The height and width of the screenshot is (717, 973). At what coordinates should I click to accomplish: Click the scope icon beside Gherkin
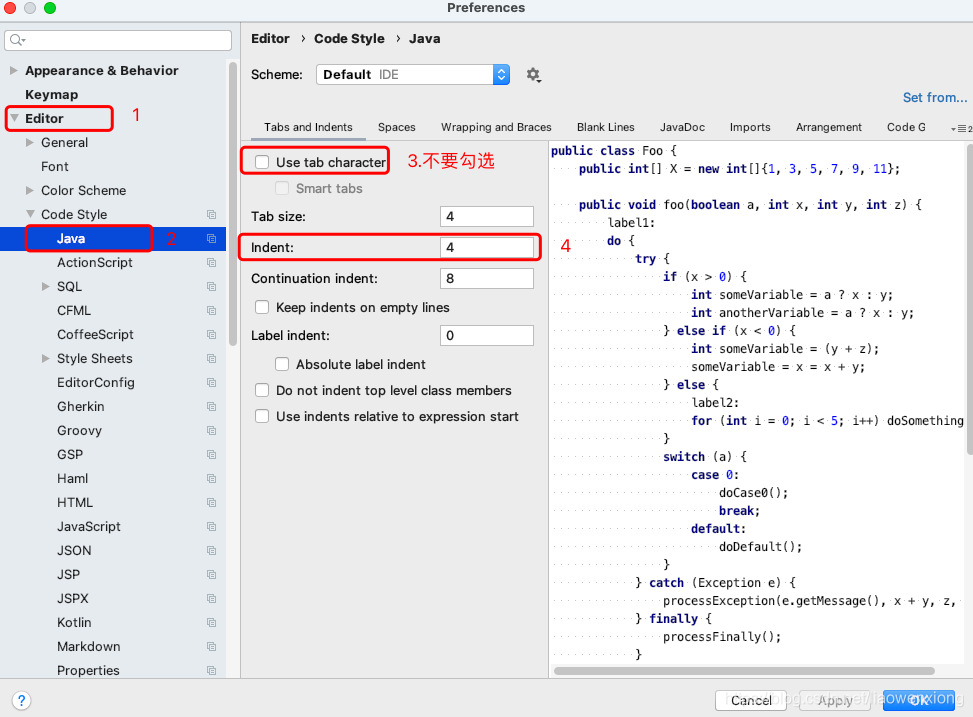[212, 407]
